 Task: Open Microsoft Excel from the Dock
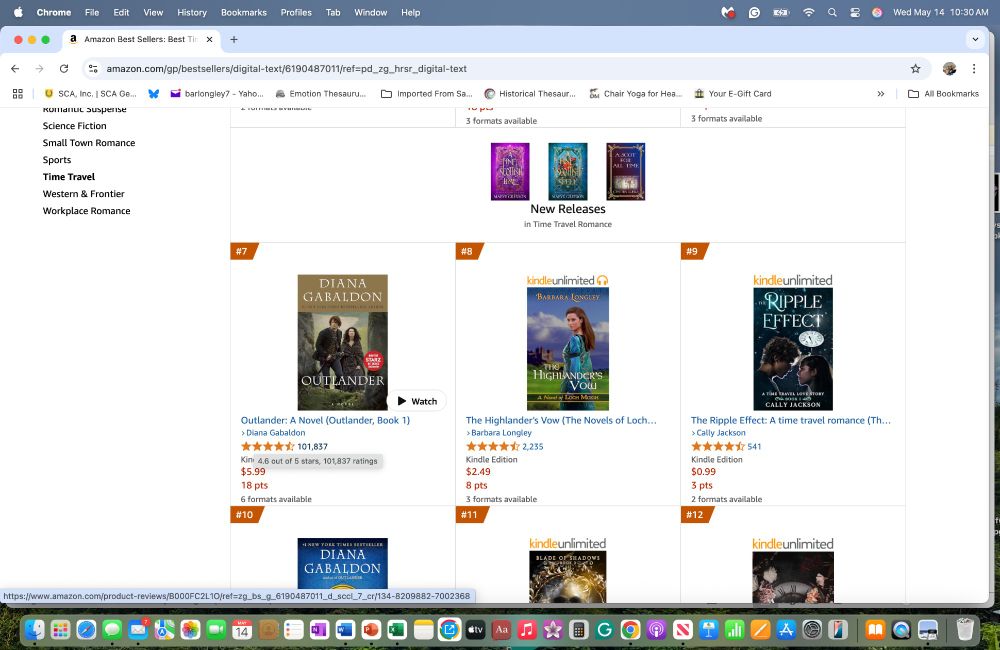click(397, 630)
